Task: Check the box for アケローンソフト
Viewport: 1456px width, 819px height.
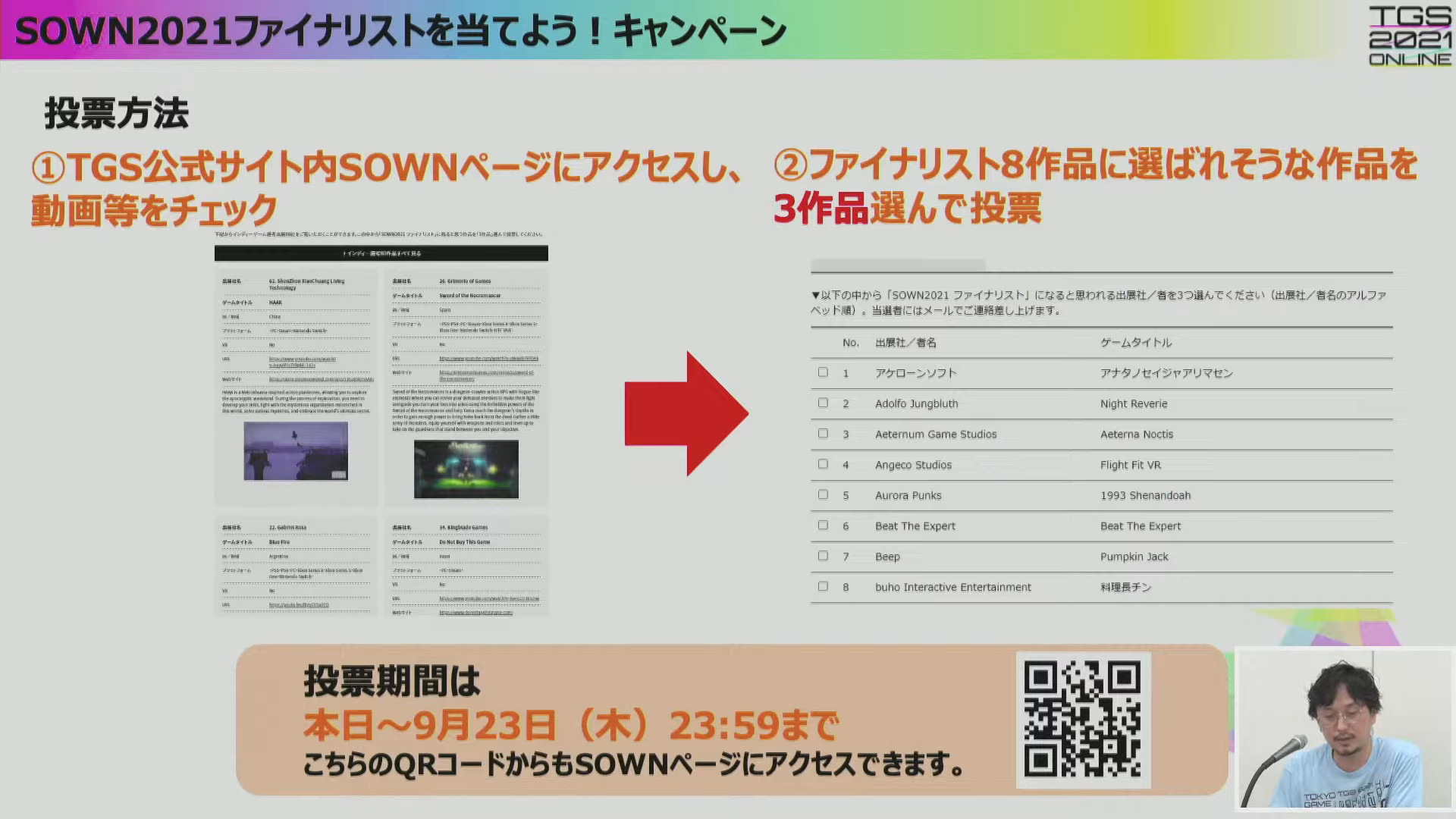Action: pos(823,372)
